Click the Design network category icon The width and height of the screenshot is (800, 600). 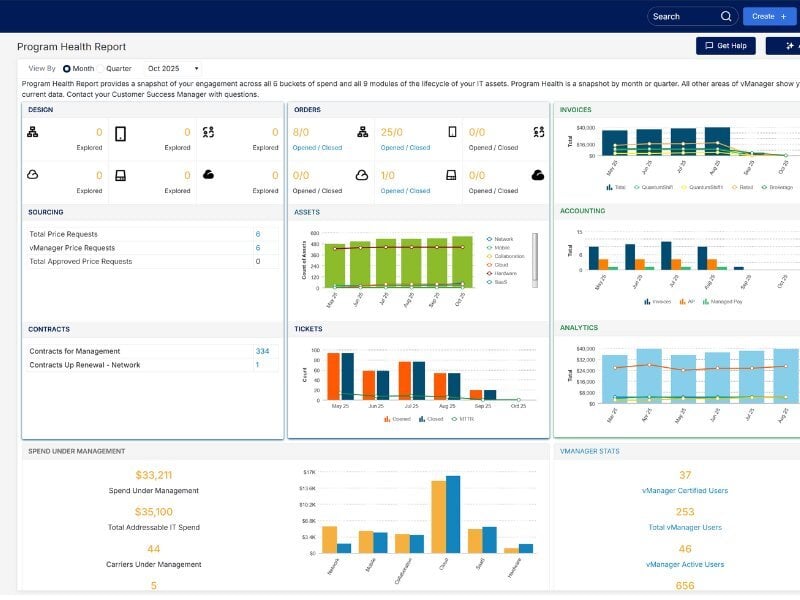33,132
